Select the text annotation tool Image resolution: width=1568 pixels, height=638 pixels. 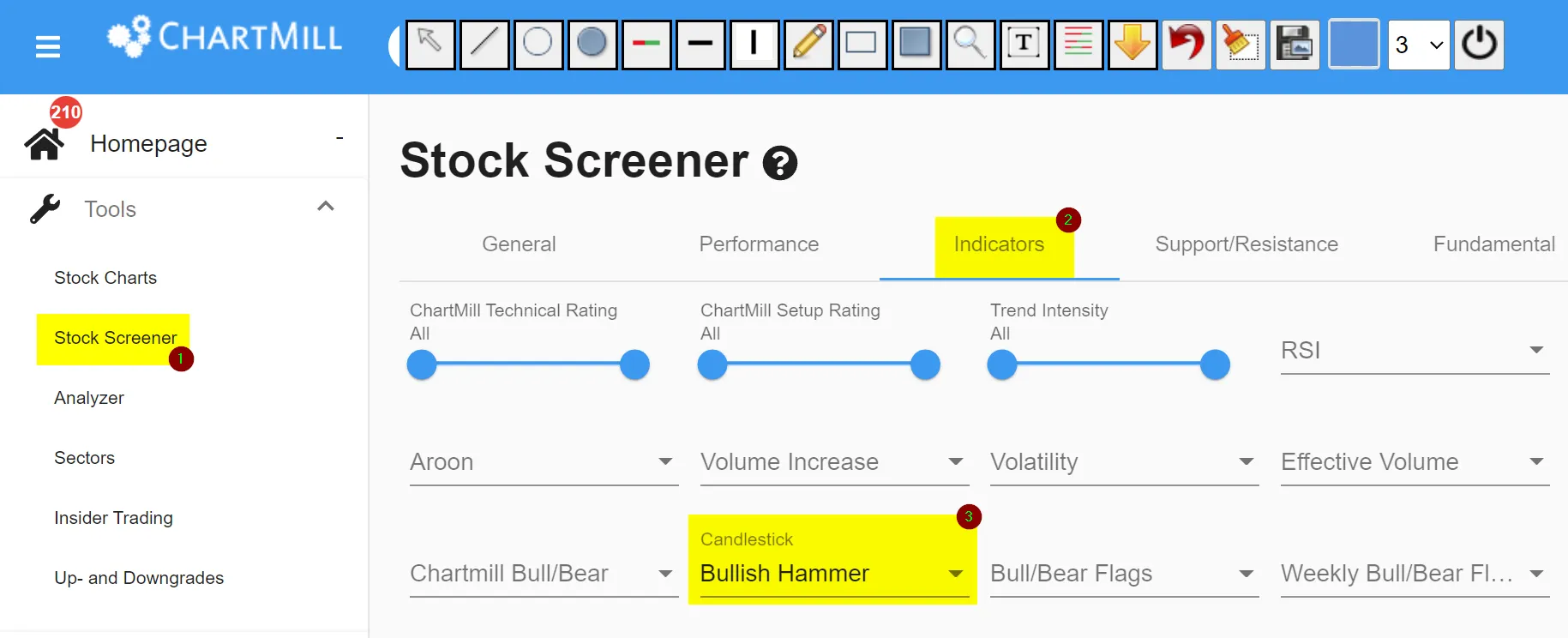pyautogui.click(x=1024, y=44)
